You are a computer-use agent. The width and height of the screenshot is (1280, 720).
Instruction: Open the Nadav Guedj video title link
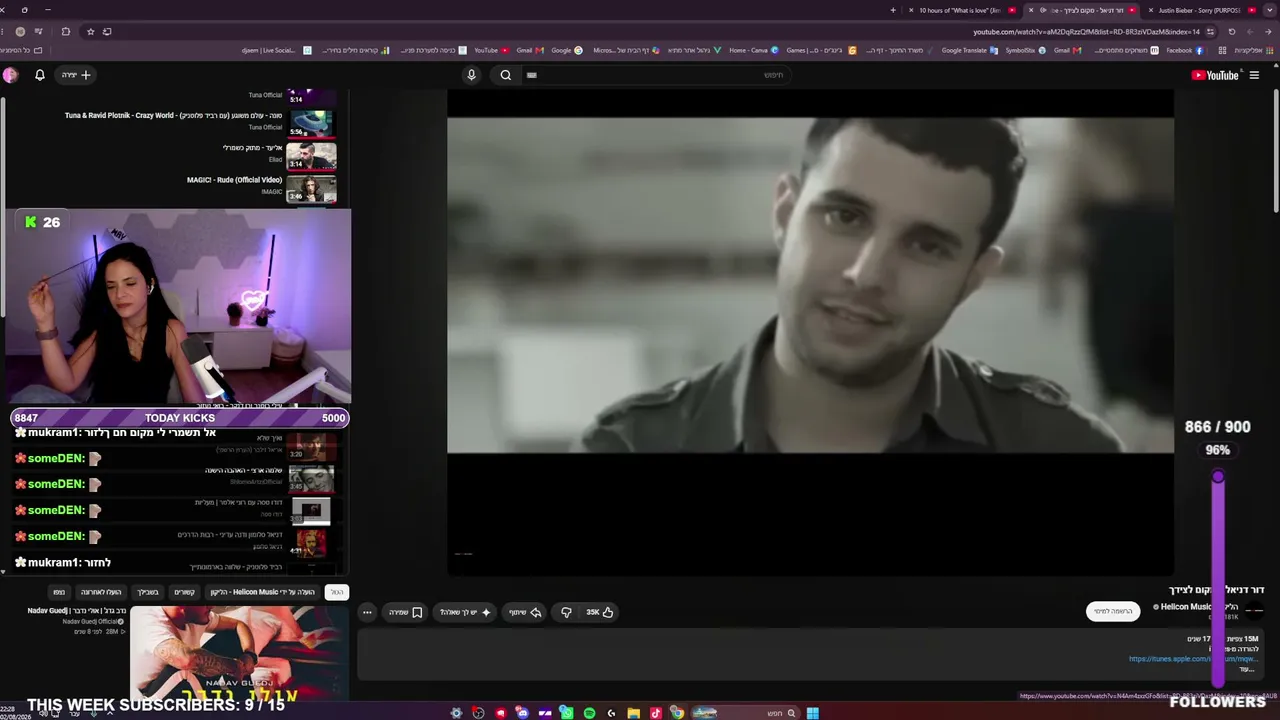pyautogui.click(x=77, y=611)
